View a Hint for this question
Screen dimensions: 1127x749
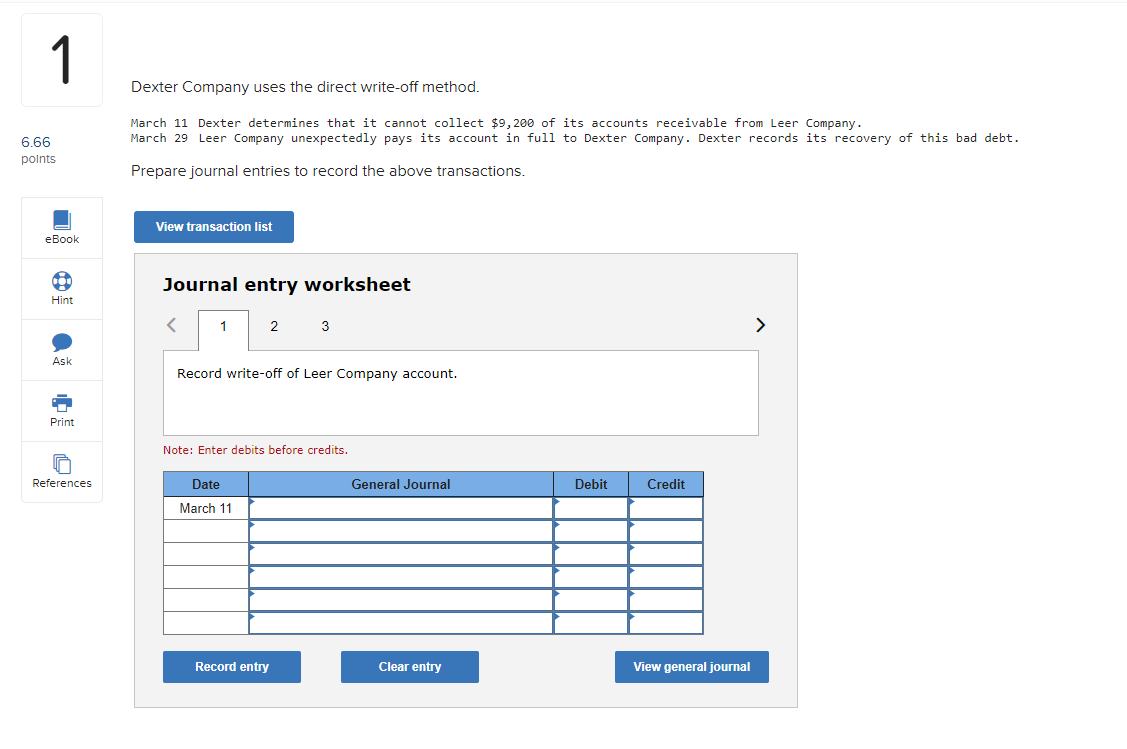[x=61, y=288]
